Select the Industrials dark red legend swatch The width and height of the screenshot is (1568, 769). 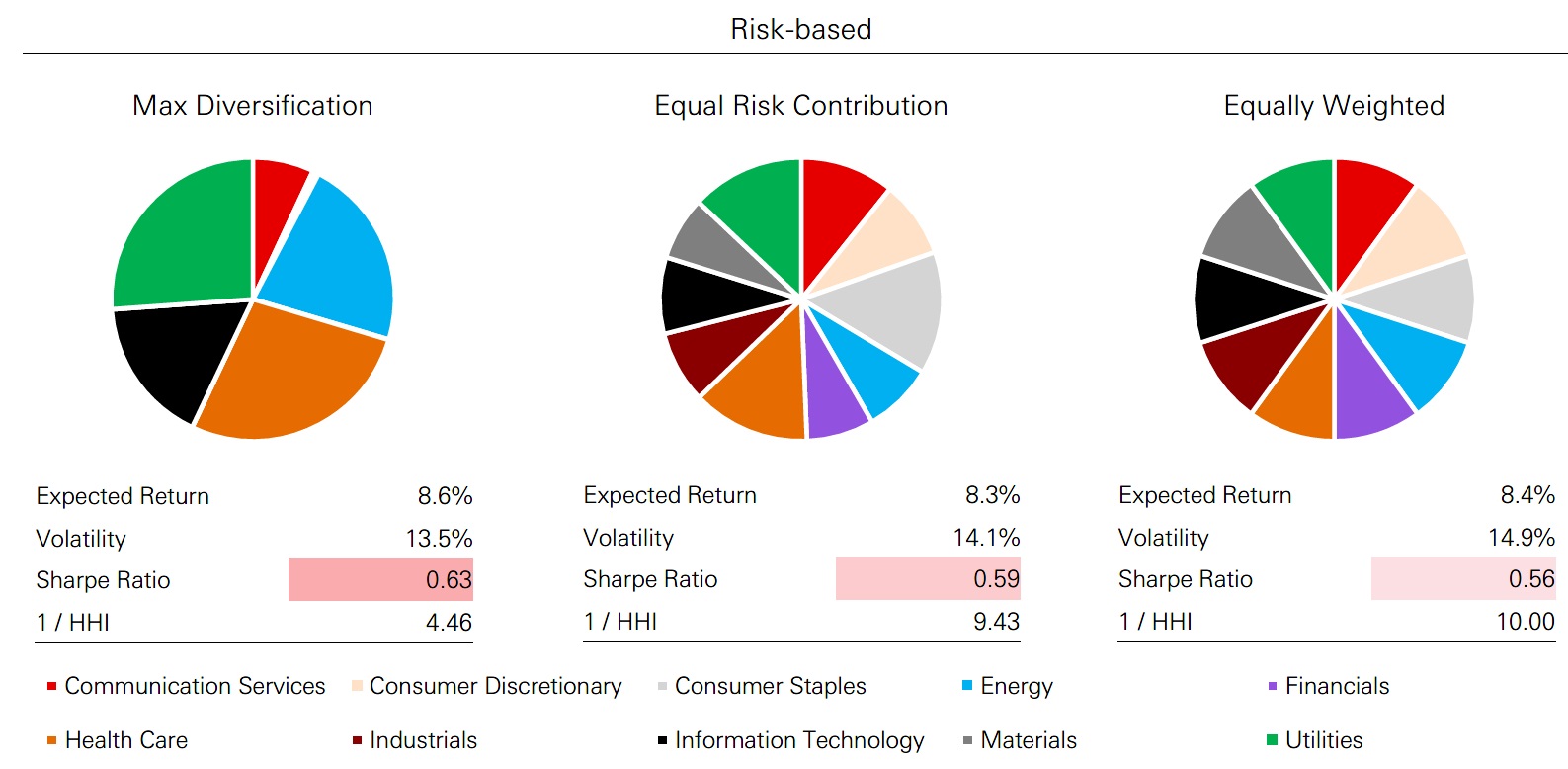357,740
